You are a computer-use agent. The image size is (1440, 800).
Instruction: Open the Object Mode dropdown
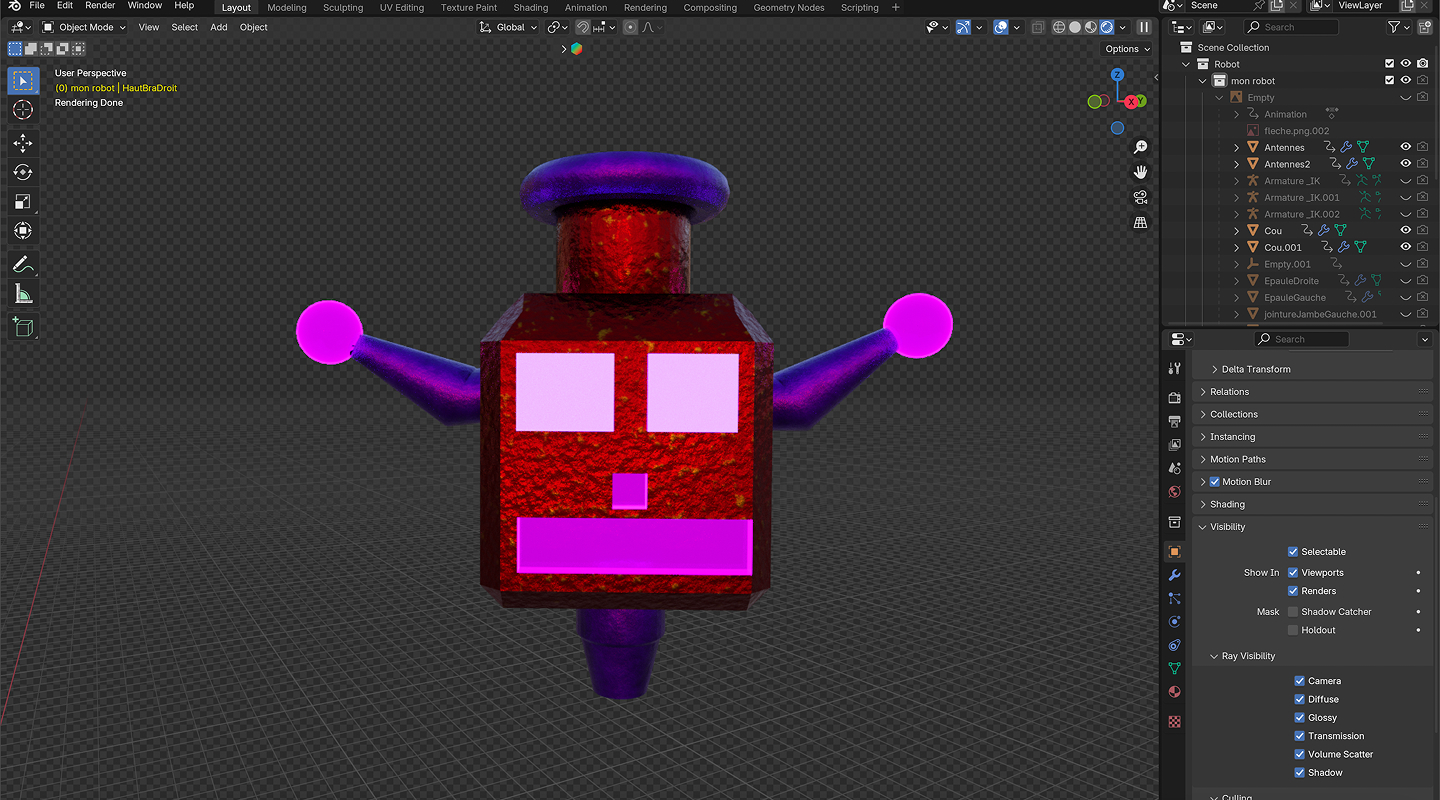[x=84, y=27]
